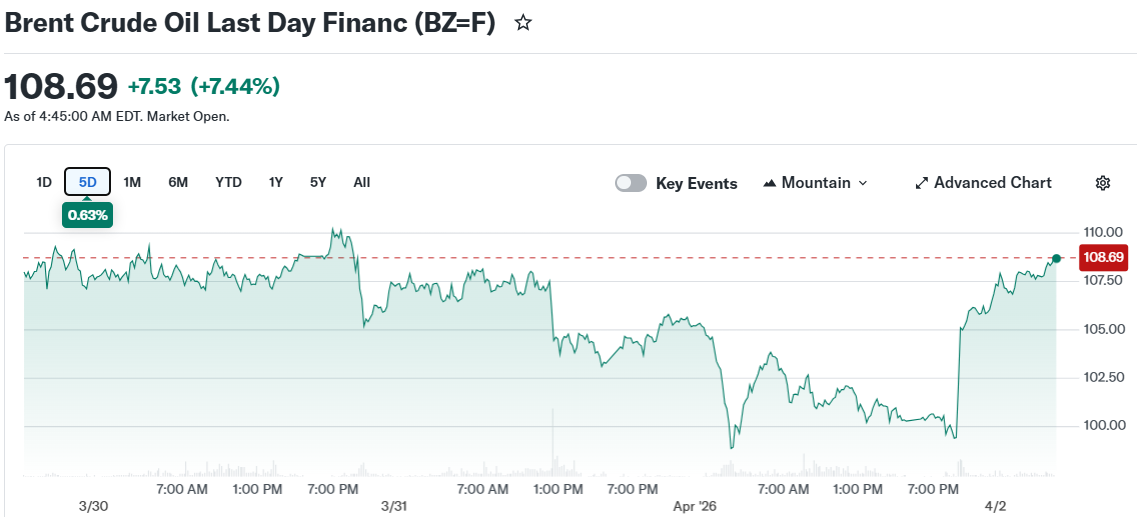
Task: Click the Advanced Chart expand arrows icon
Action: pyautogui.click(x=922, y=183)
